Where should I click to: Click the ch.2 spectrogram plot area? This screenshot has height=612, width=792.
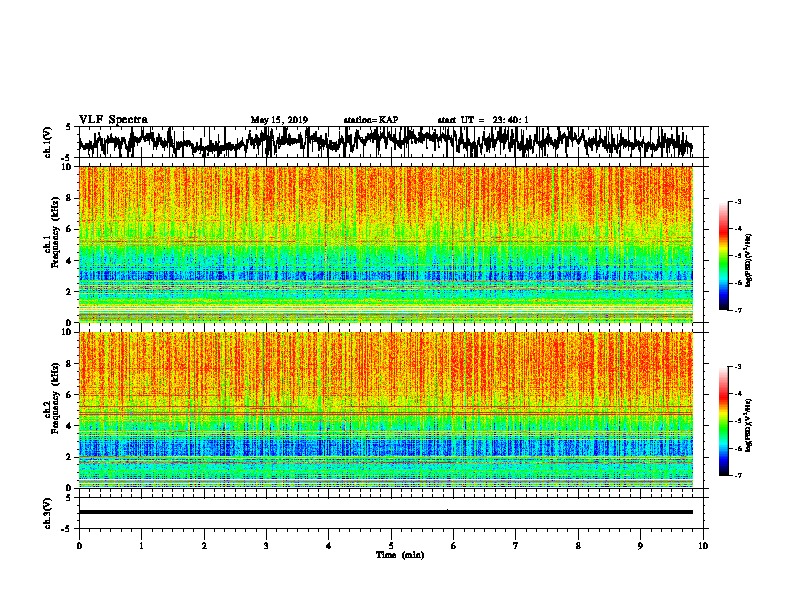386,410
